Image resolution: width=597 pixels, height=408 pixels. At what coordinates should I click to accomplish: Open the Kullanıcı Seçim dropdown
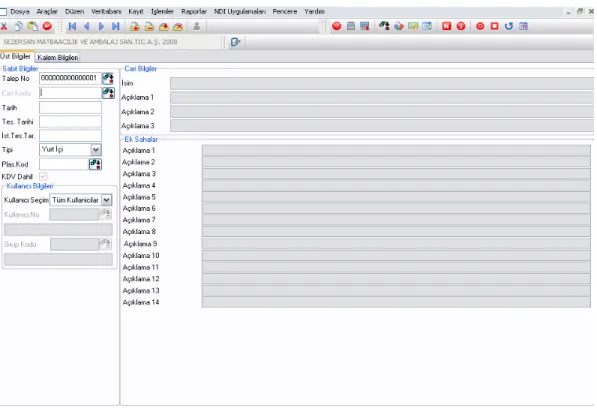click(x=107, y=200)
